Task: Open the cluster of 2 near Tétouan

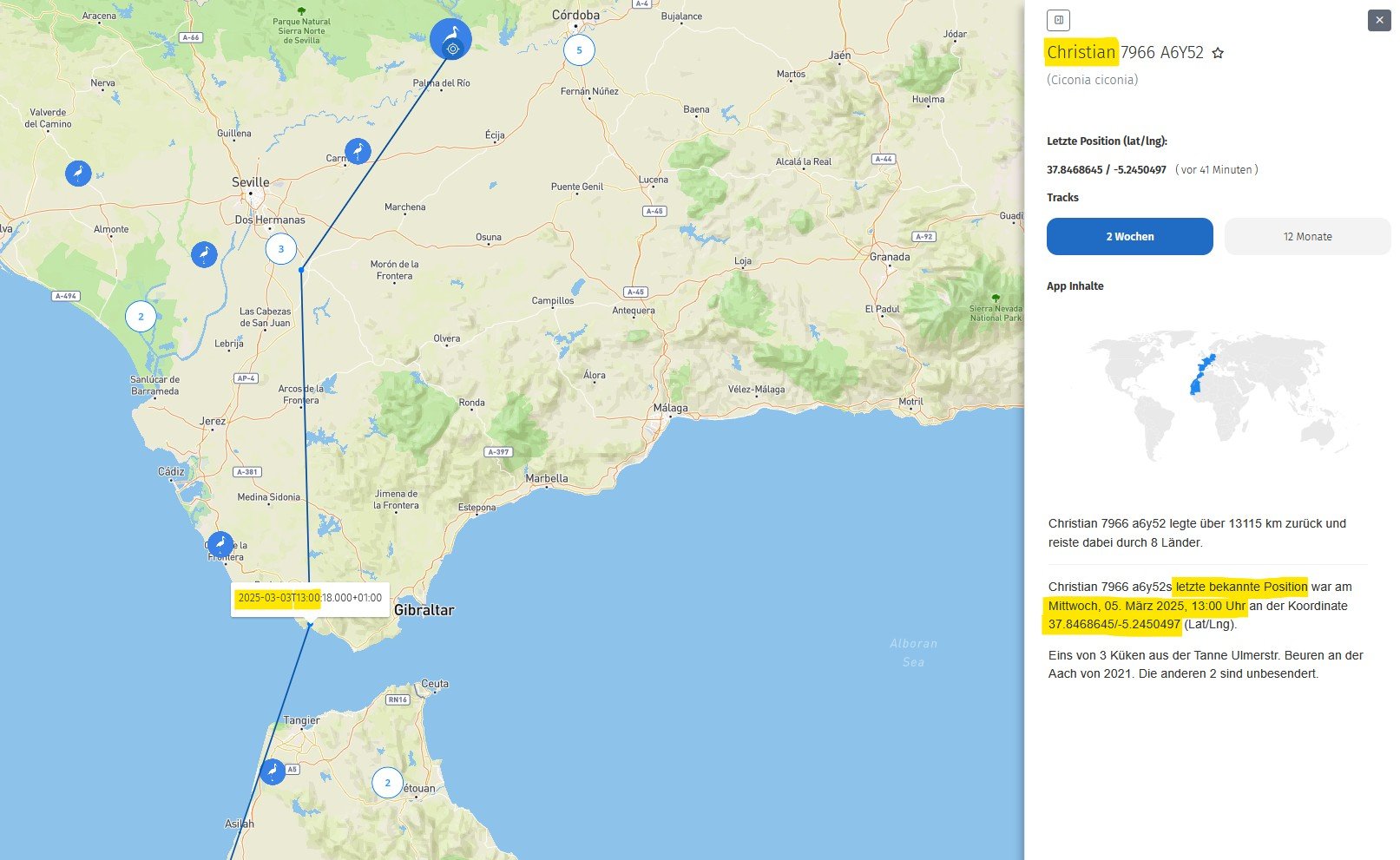Action: pyautogui.click(x=387, y=783)
